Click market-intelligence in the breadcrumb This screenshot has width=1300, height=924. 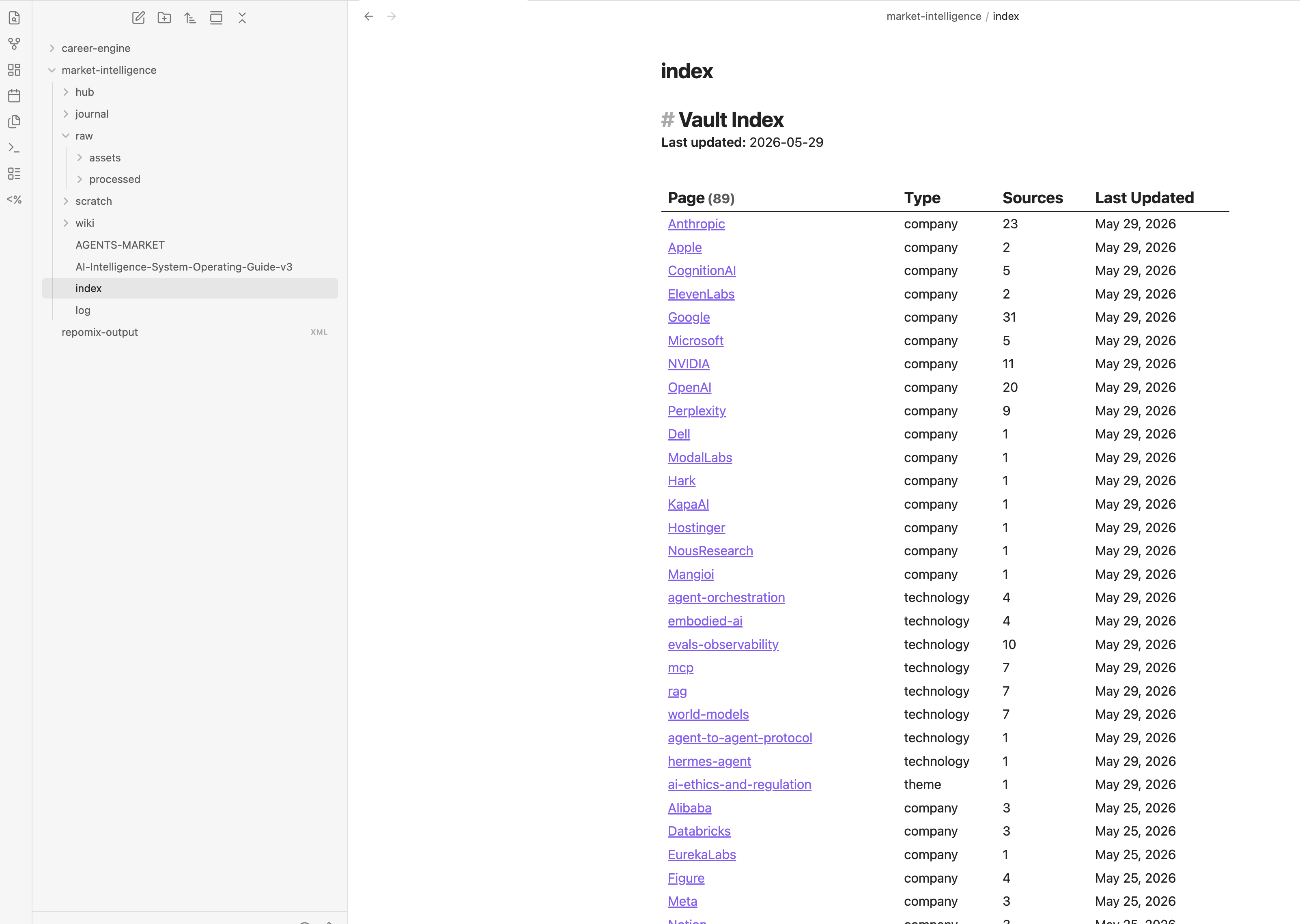[934, 17]
